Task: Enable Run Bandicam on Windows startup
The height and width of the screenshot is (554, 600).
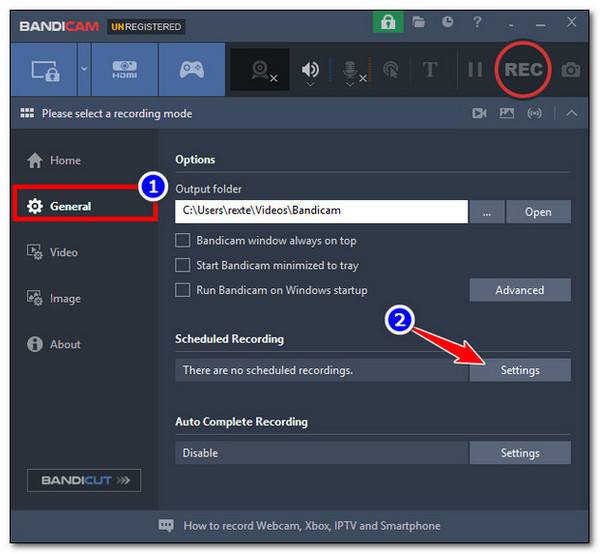Action: [x=183, y=290]
